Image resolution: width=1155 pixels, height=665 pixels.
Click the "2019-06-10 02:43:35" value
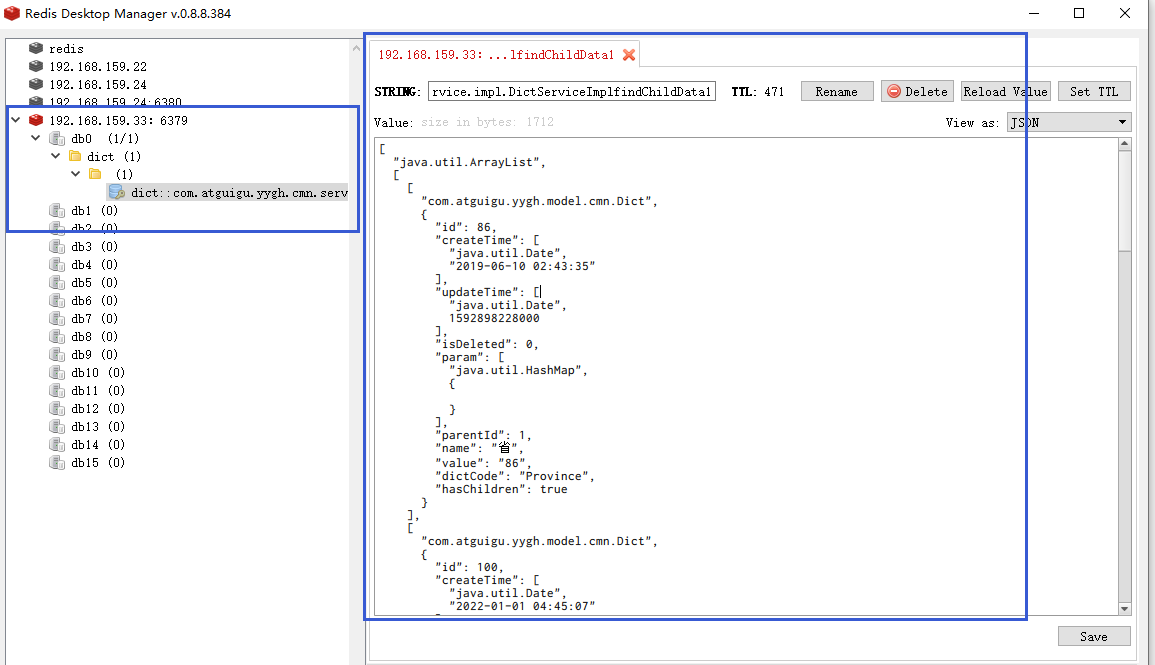[522, 266]
